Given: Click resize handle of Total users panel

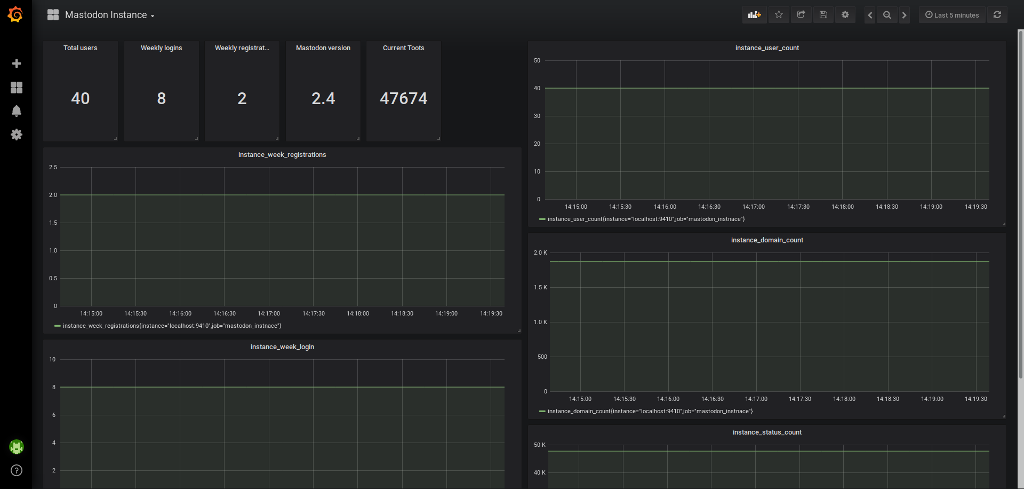Looking at the screenshot, I should click(x=116, y=138).
